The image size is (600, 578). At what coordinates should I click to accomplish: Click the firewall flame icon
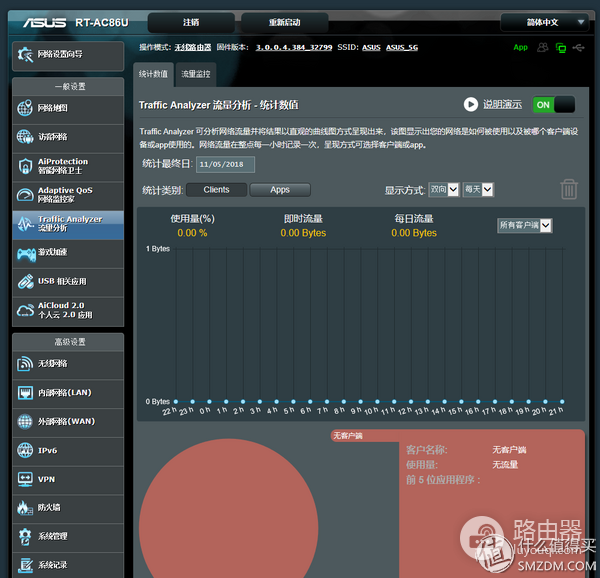tap(25, 508)
